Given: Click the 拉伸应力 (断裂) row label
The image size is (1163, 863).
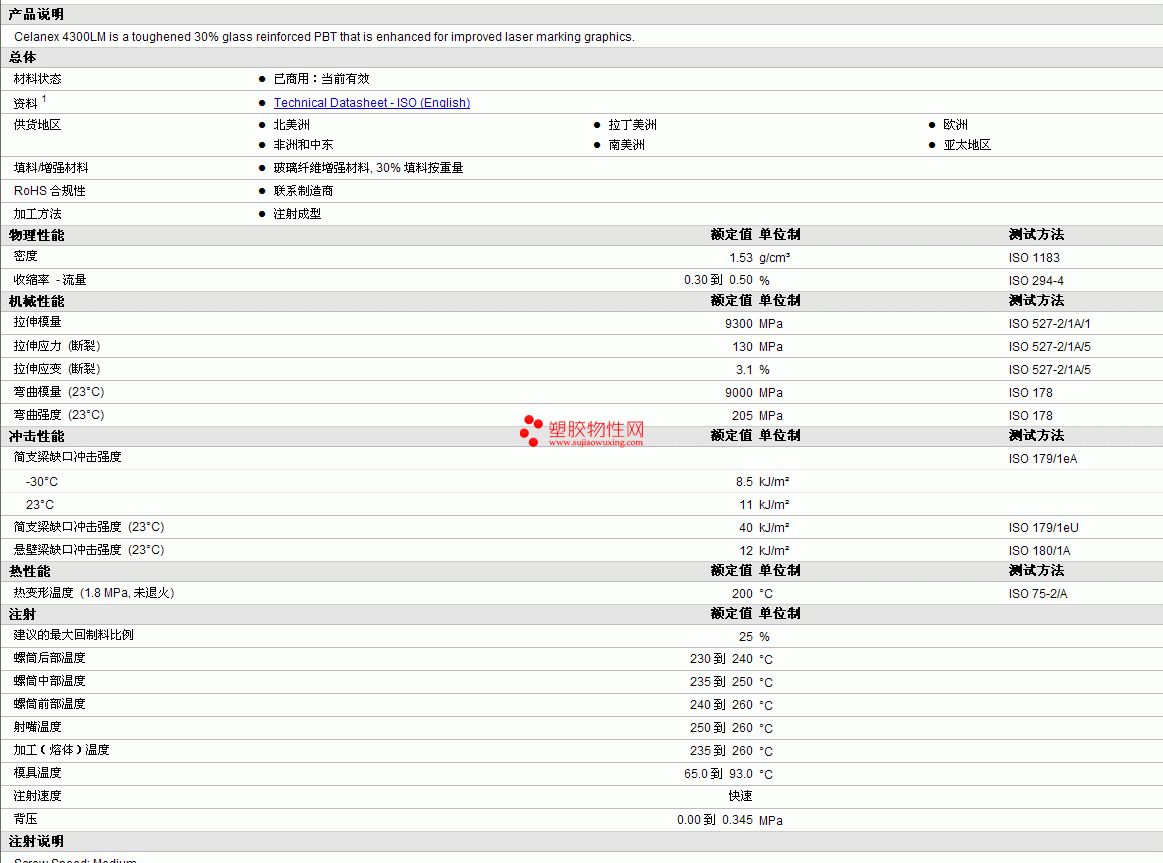Looking at the screenshot, I should 57,345.
